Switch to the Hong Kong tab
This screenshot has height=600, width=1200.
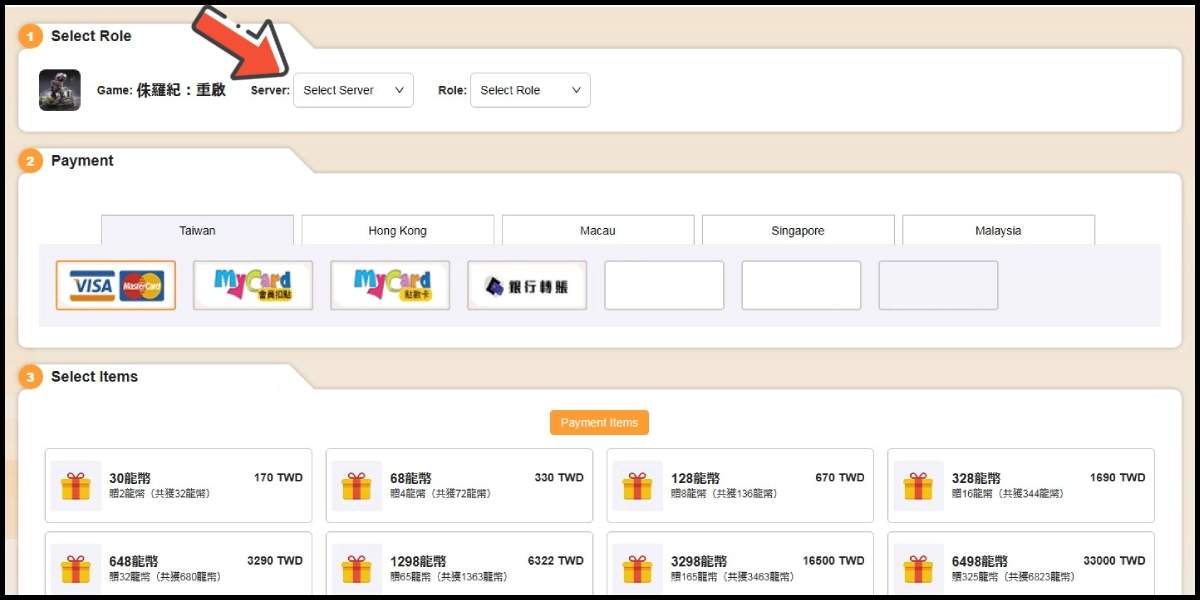pos(397,230)
